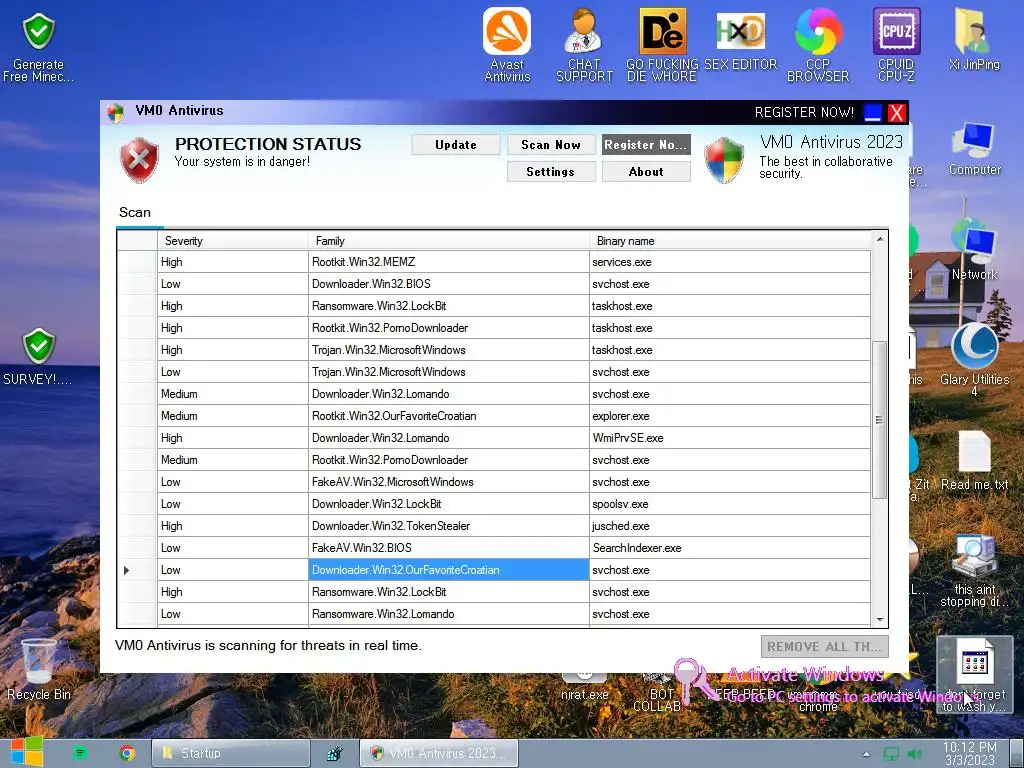1024x768 pixels.
Task: Click the volume speaker tray icon
Action: [914, 754]
